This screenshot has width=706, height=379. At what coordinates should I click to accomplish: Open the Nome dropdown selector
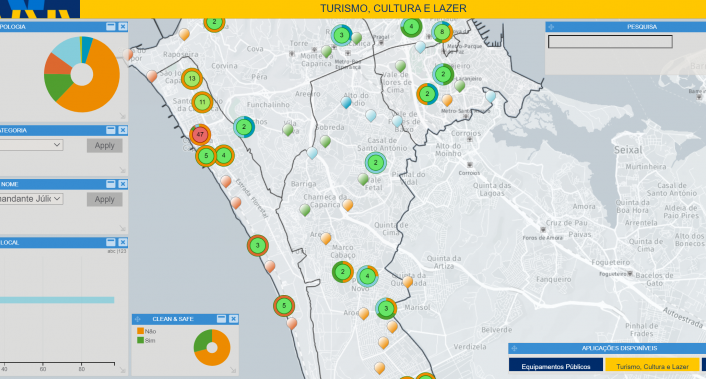(31, 199)
